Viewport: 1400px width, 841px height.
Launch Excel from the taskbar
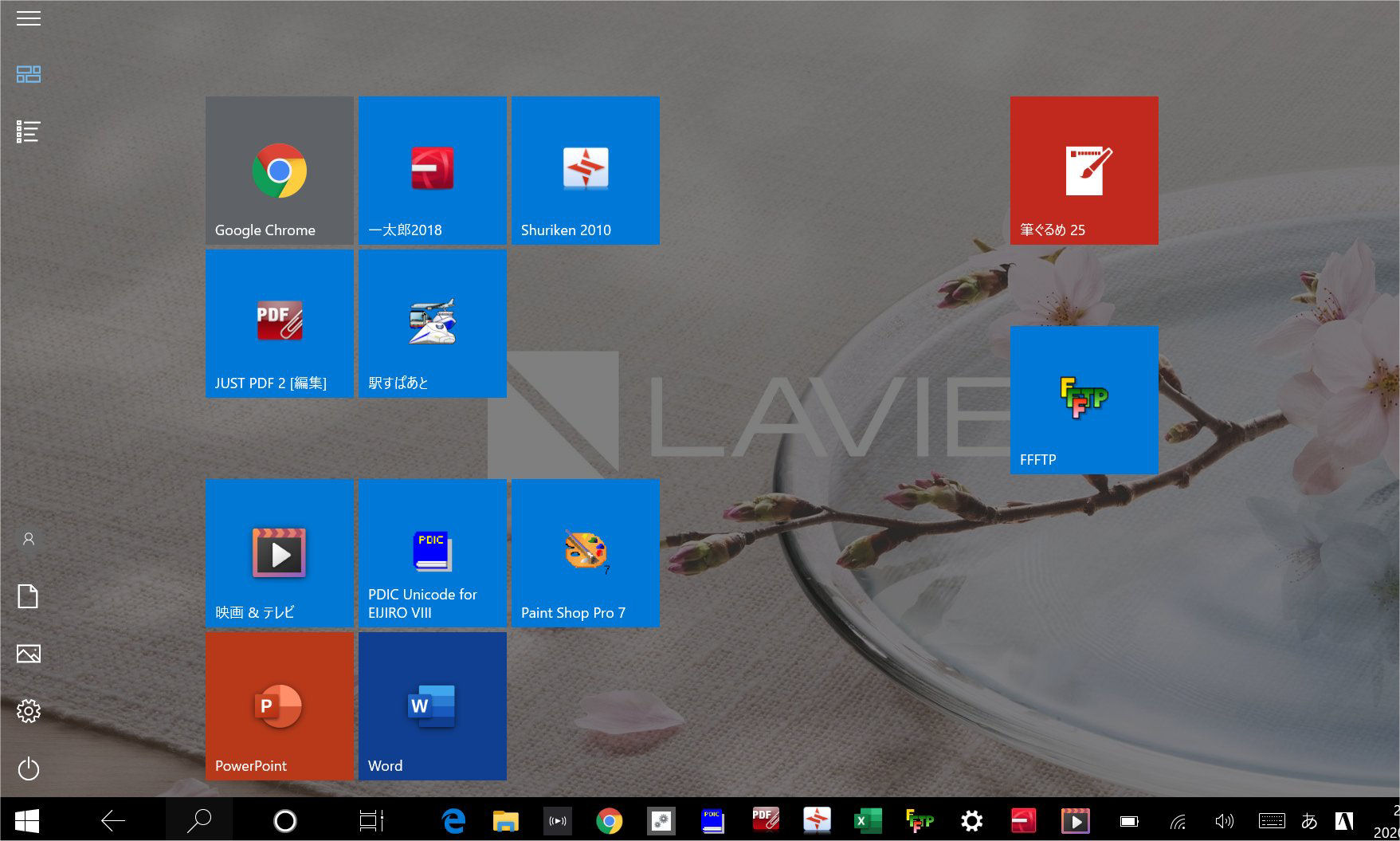(868, 820)
